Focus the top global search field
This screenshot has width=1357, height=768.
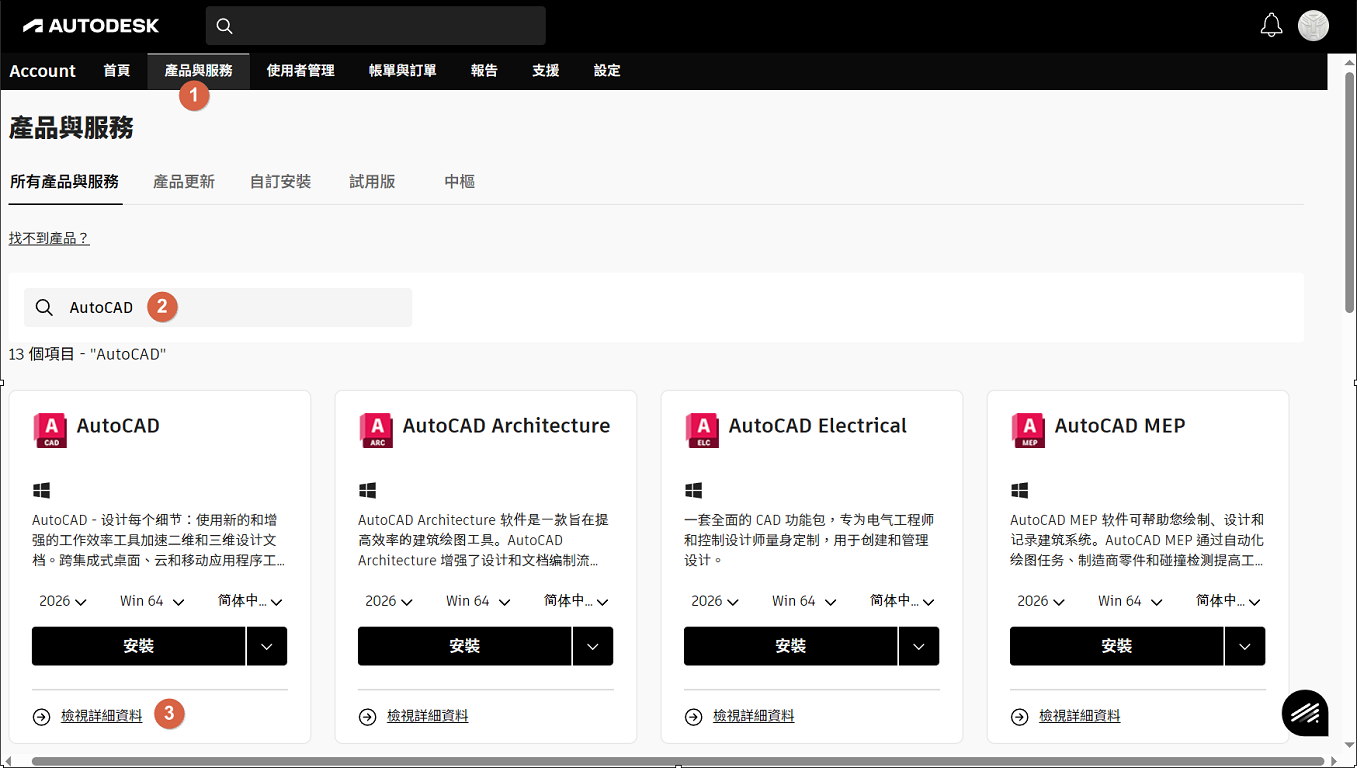[x=376, y=26]
